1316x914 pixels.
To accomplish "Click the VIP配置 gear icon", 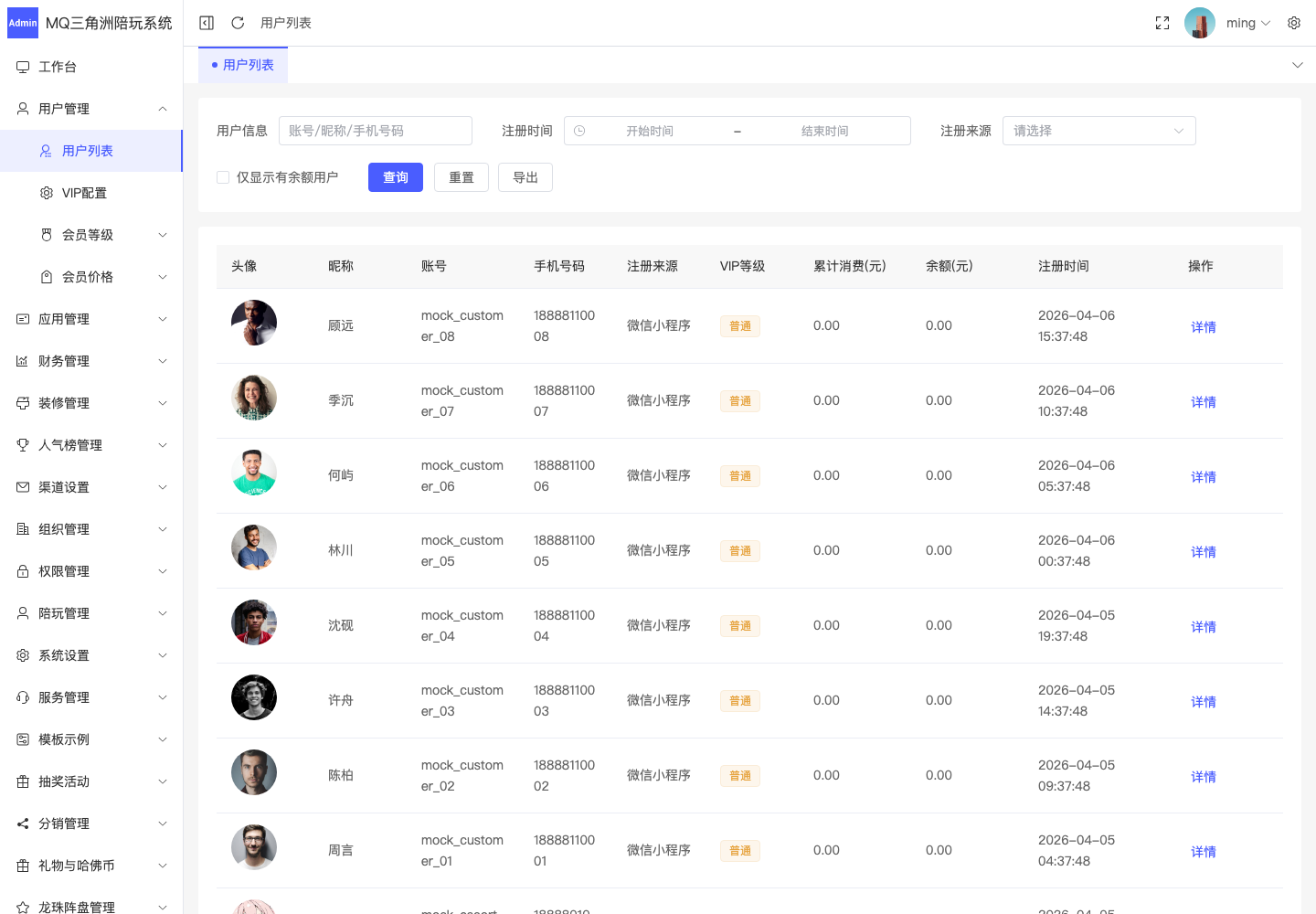I will [x=47, y=193].
